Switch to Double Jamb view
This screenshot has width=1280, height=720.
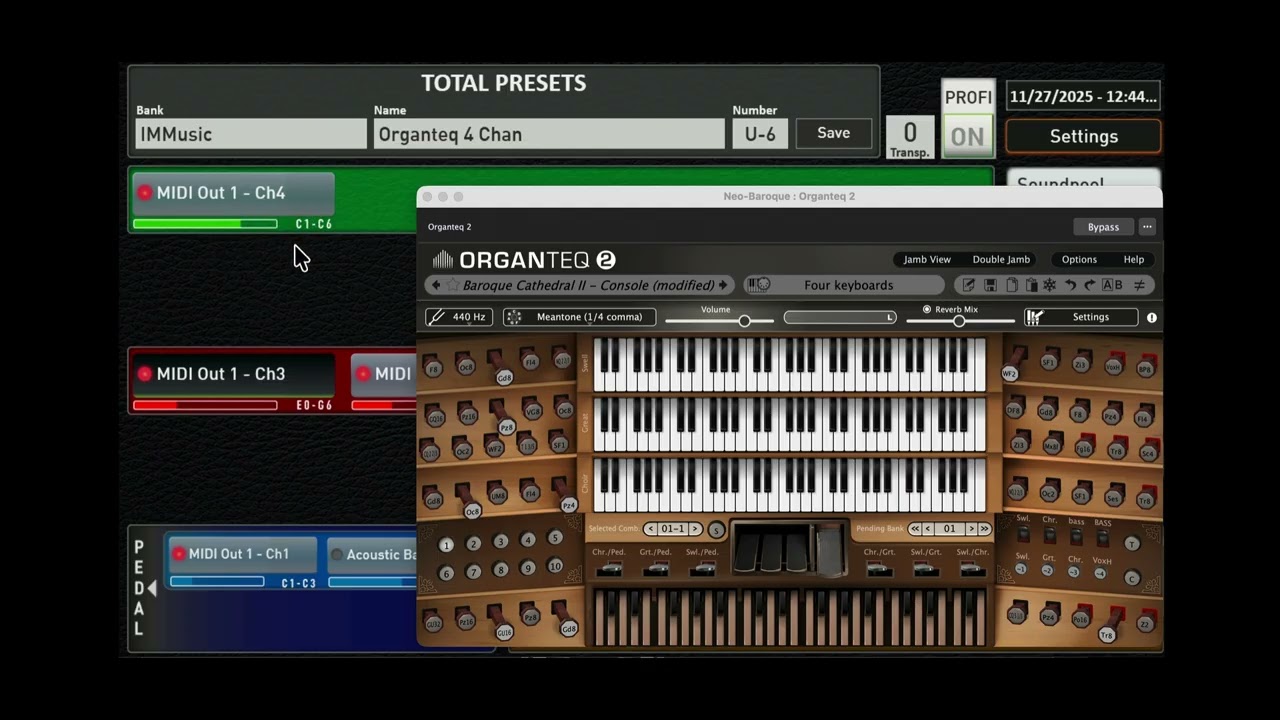click(1001, 259)
